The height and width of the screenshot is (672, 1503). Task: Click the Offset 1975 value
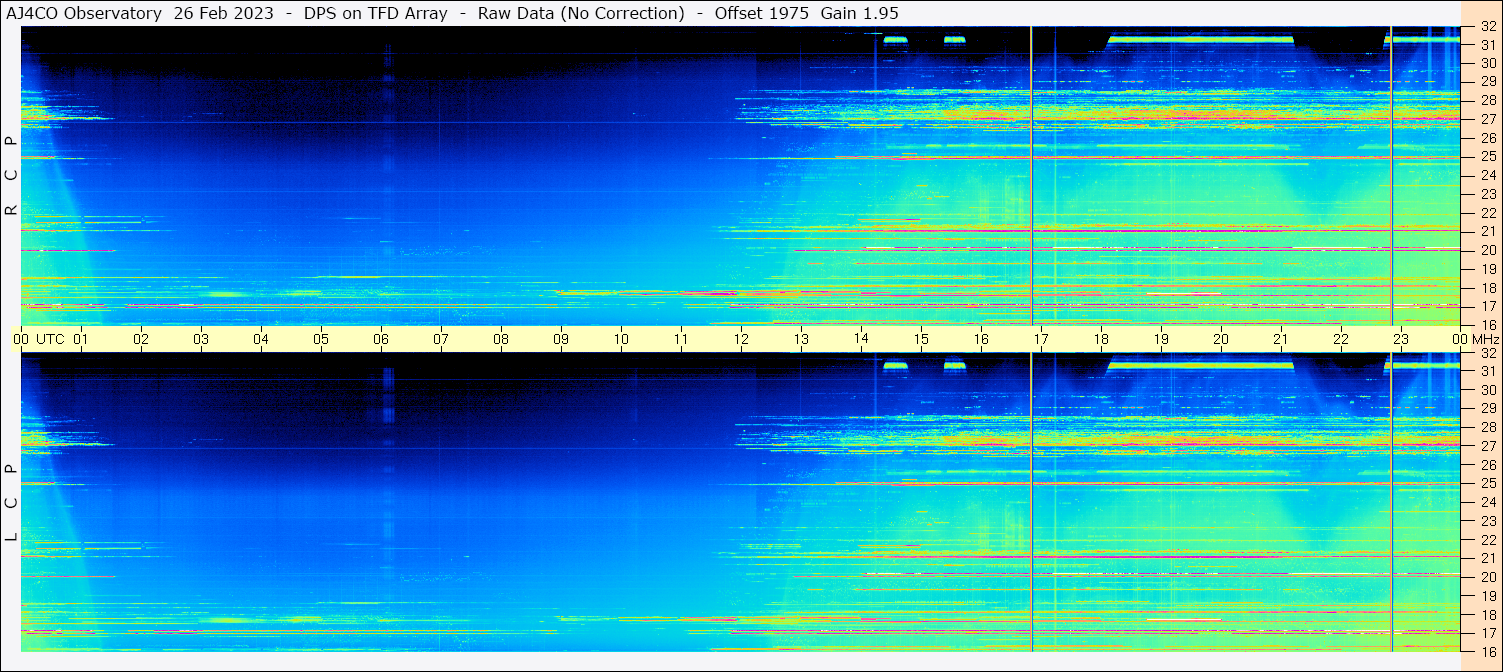tap(762, 13)
